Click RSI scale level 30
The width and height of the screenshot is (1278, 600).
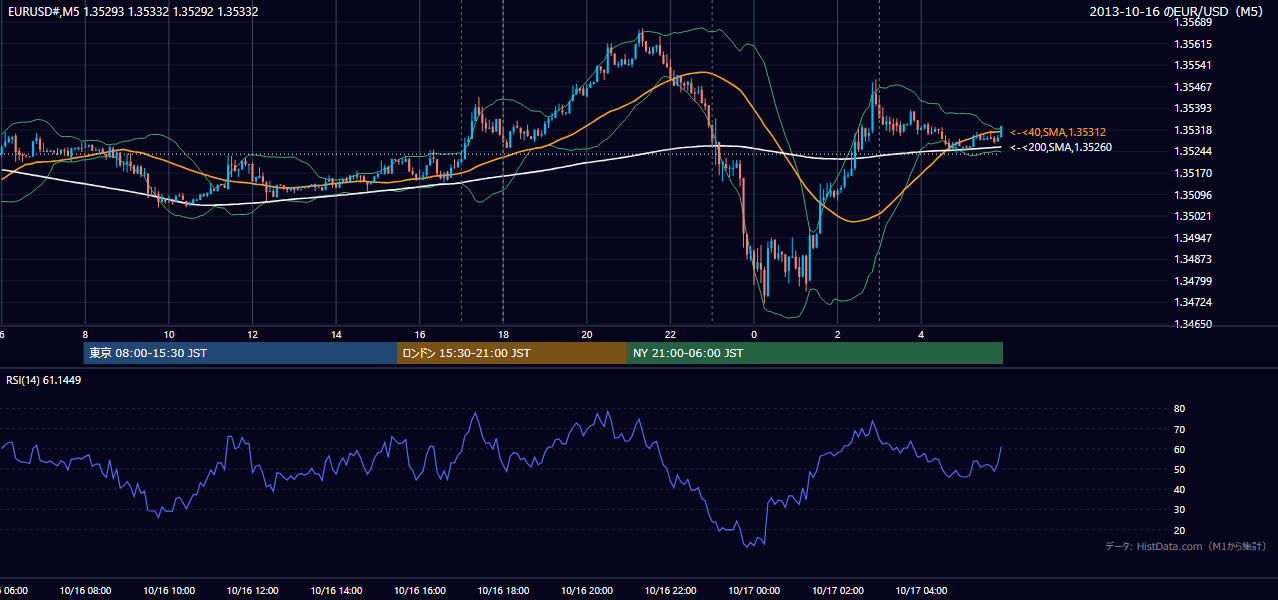[1179, 510]
